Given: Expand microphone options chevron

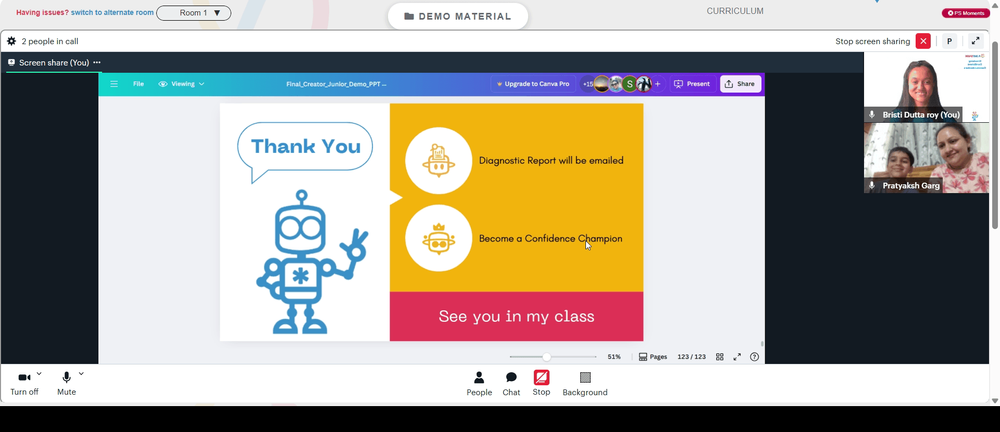Looking at the screenshot, I should click(81, 374).
